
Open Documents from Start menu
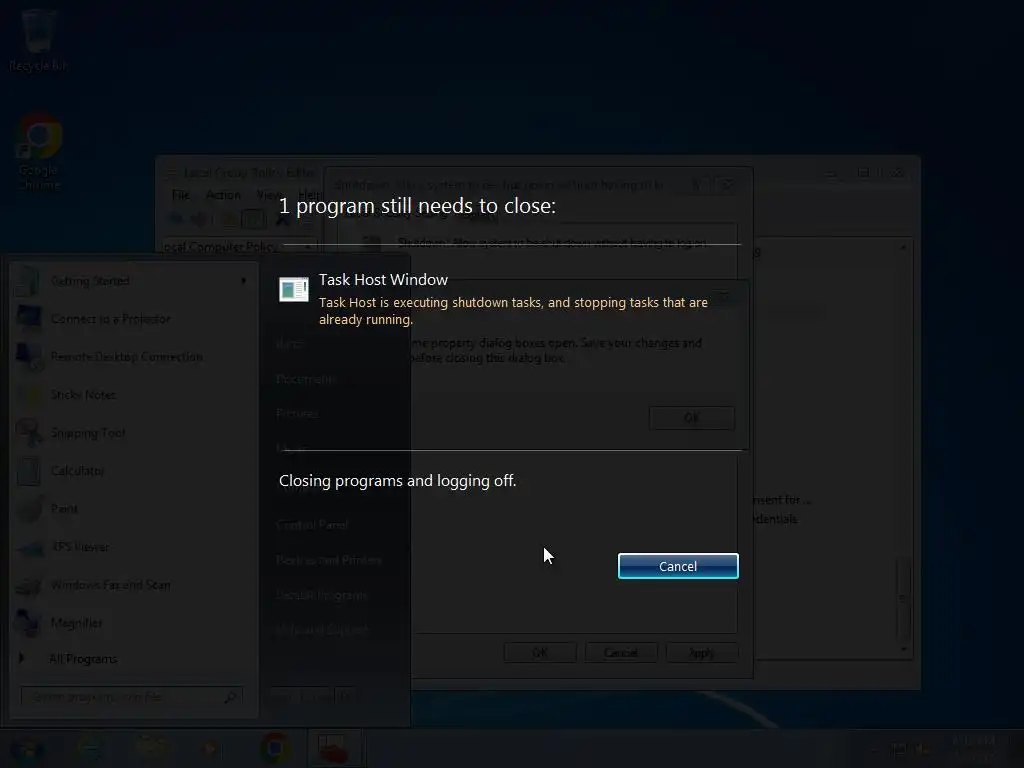pos(305,379)
